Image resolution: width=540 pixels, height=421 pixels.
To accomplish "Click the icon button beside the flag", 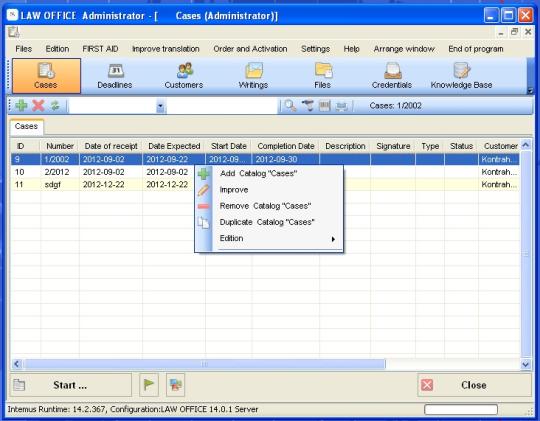I will click(x=175, y=384).
